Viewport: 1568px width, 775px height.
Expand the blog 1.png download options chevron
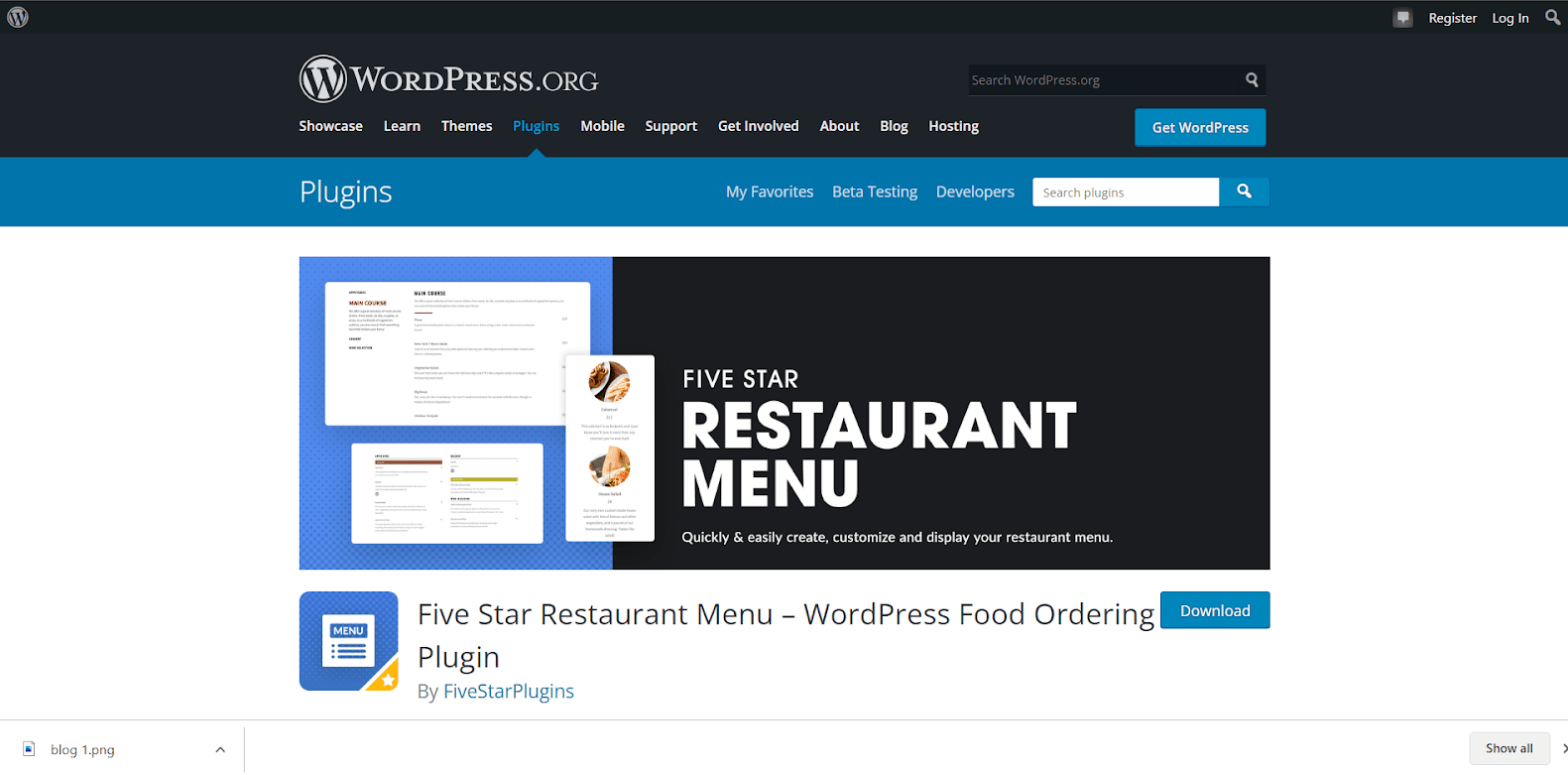(x=220, y=749)
